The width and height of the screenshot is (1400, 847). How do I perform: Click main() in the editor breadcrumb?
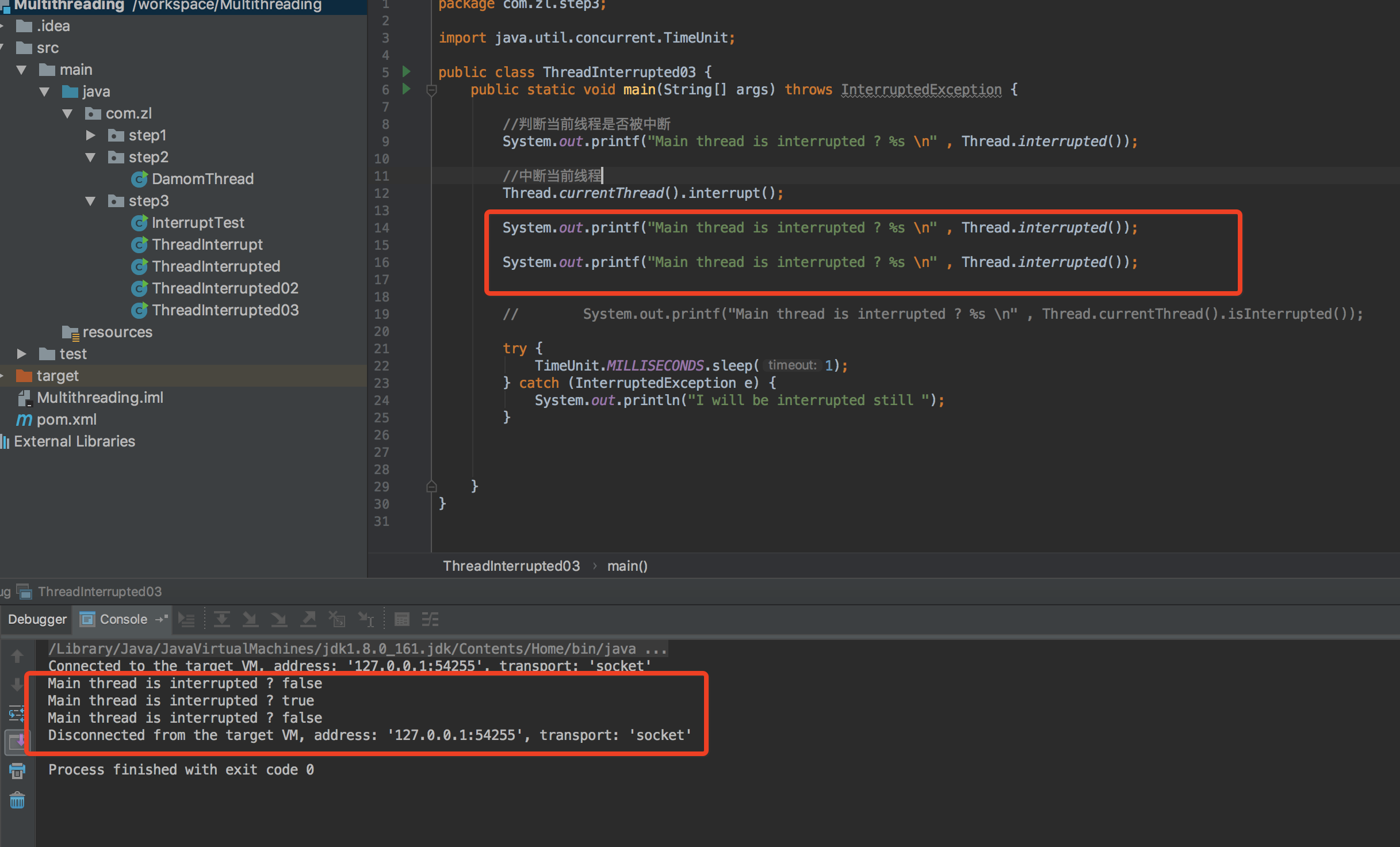(627, 566)
